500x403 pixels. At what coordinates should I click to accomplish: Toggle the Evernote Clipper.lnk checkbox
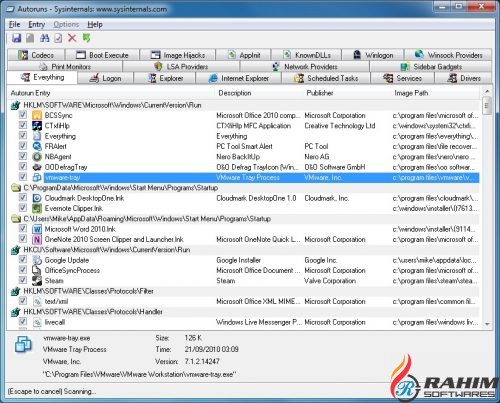[x=23, y=208]
